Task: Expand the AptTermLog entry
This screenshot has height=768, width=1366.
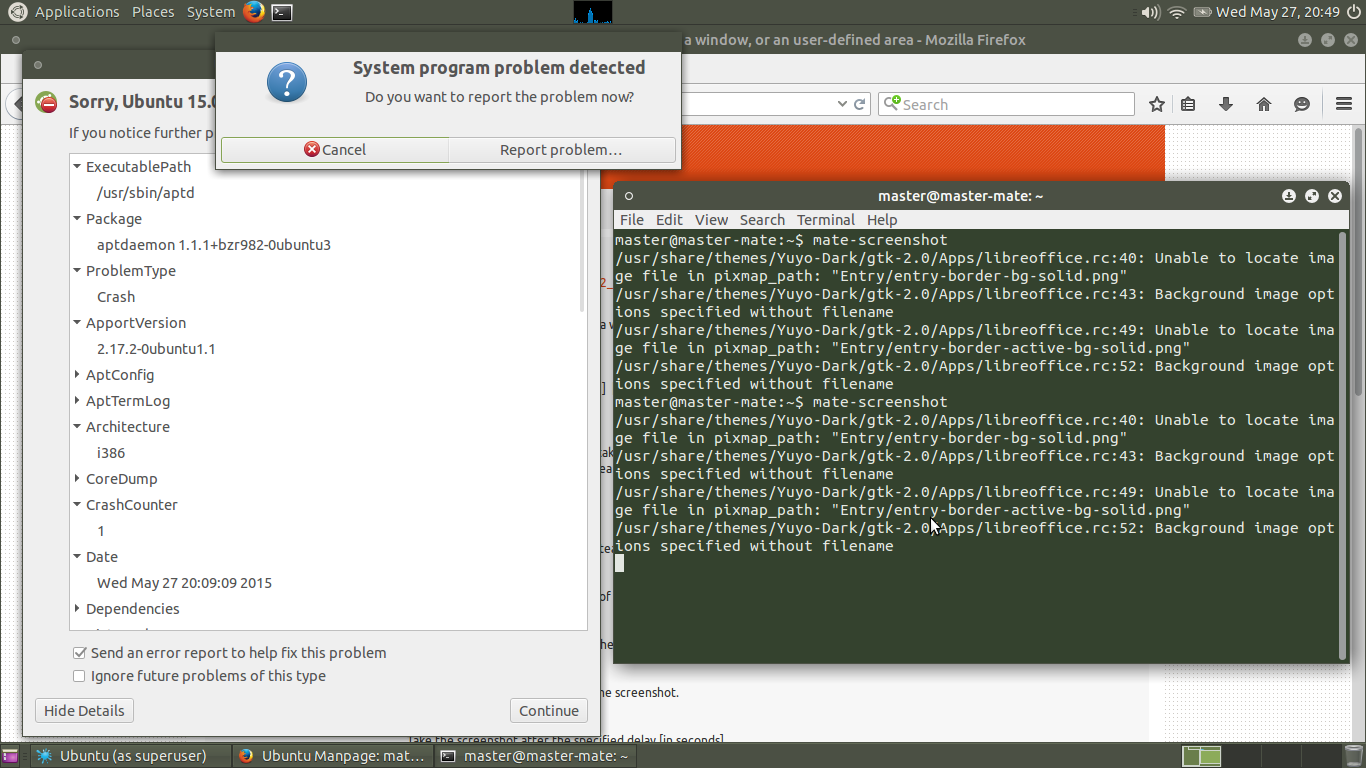Action: [77, 401]
